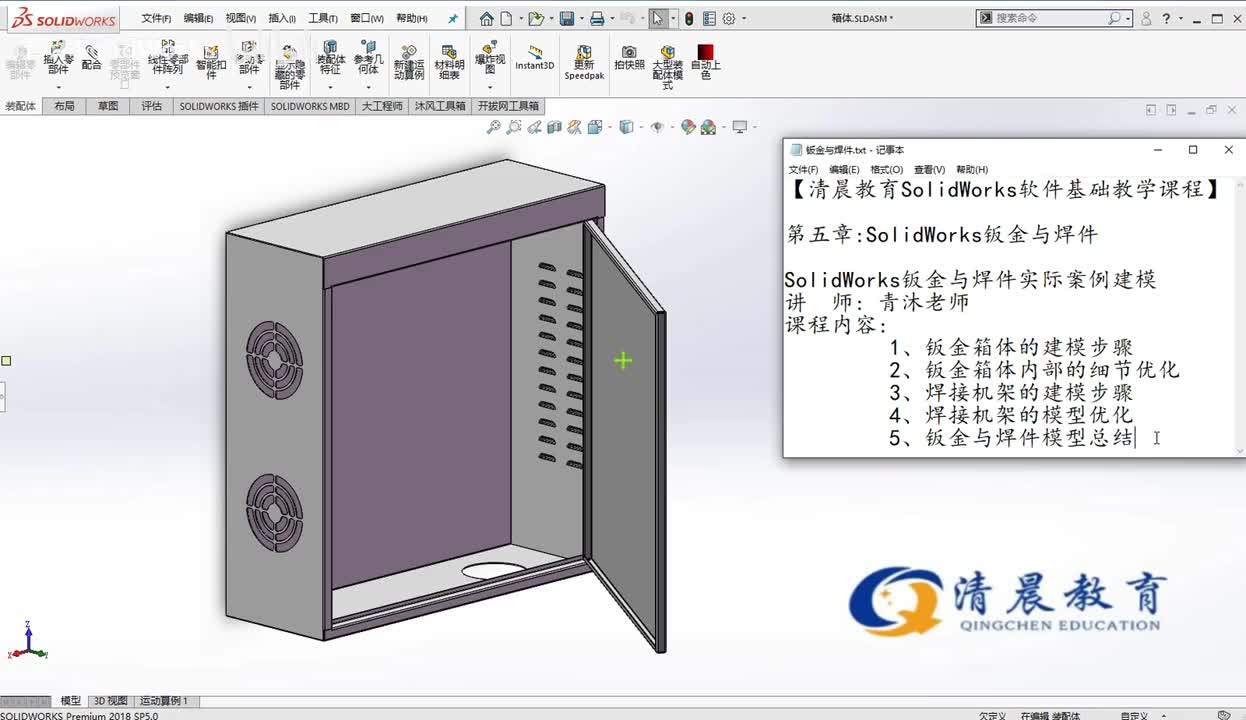
Task: Click the Select cursor tool
Action: pos(657,18)
